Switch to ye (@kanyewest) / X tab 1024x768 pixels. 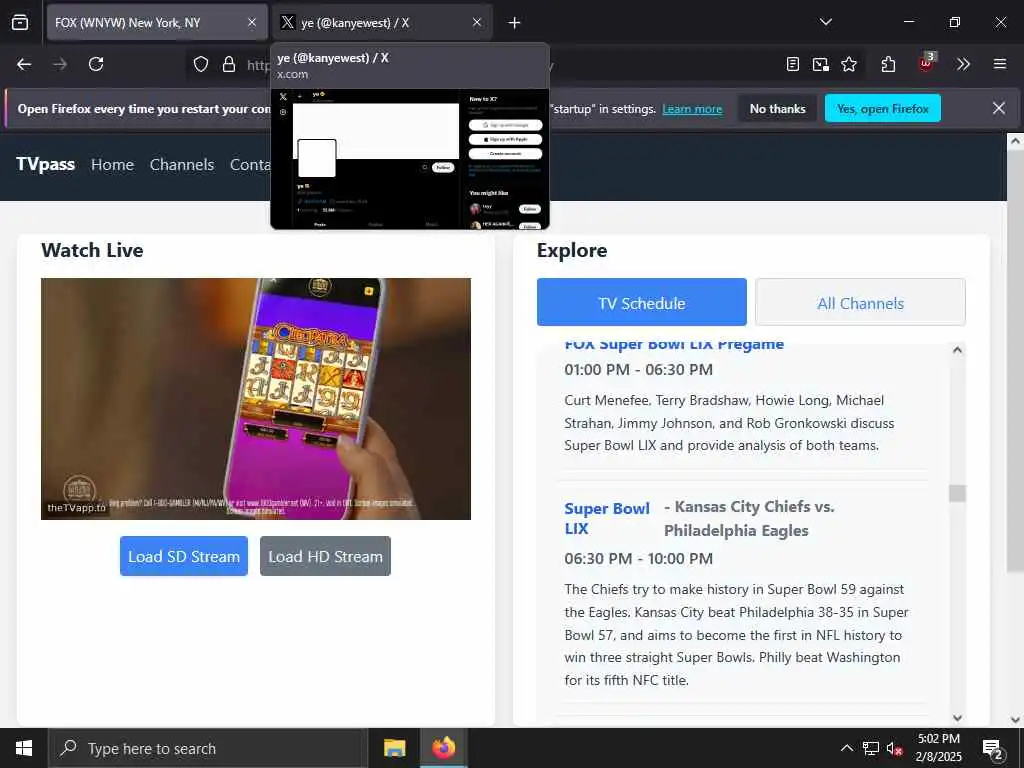(381, 23)
